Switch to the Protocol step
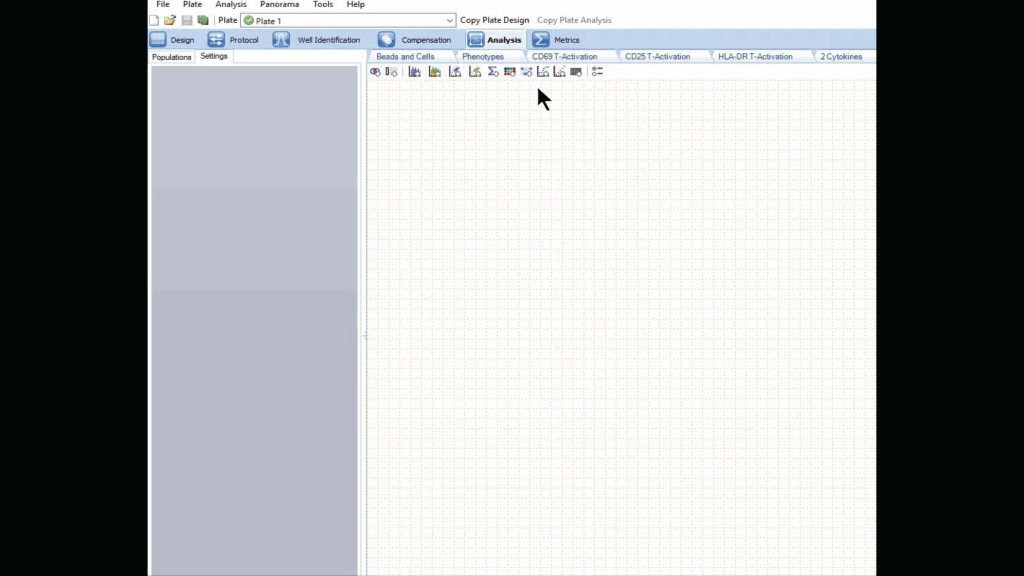 233,40
